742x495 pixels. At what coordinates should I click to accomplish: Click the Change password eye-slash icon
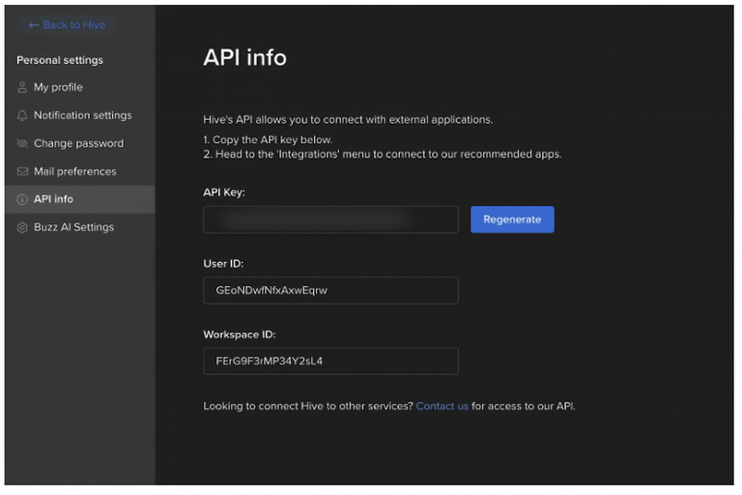click(x=22, y=143)
